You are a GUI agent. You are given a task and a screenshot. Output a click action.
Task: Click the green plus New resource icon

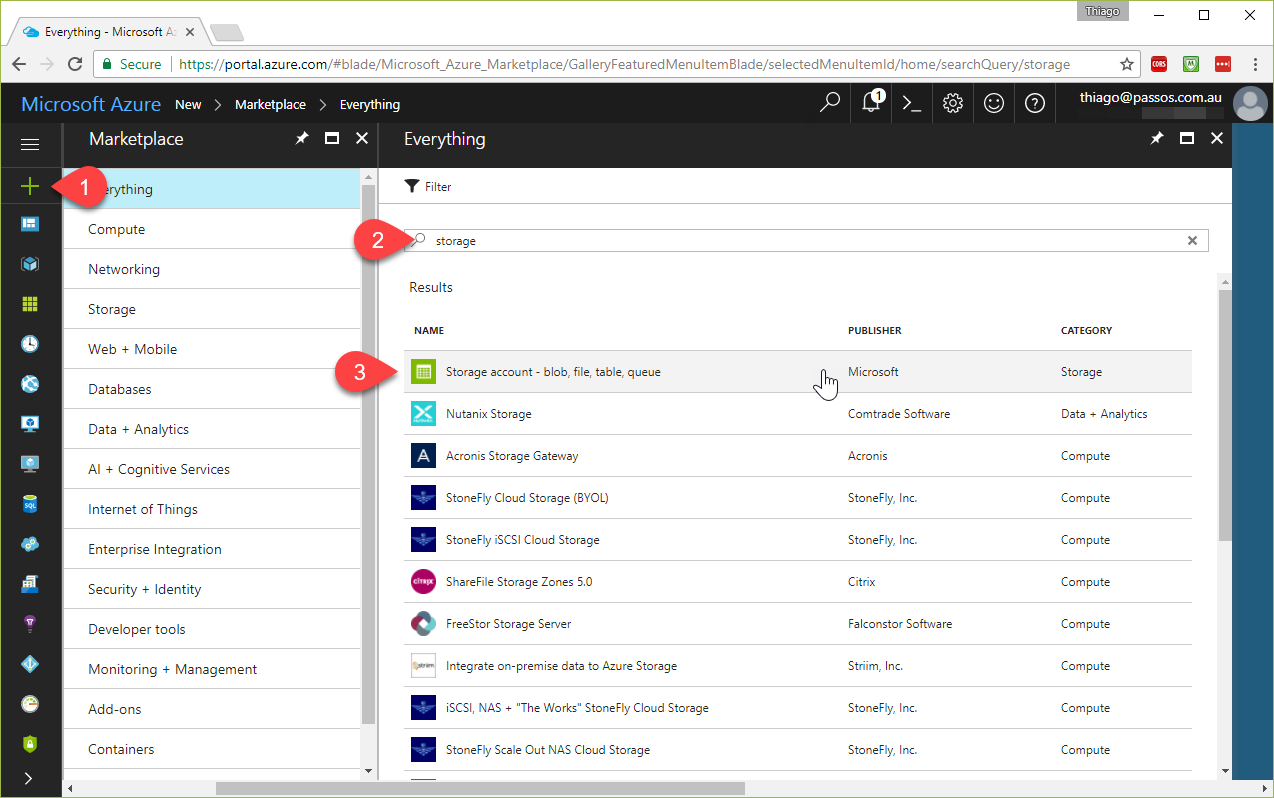30,186
